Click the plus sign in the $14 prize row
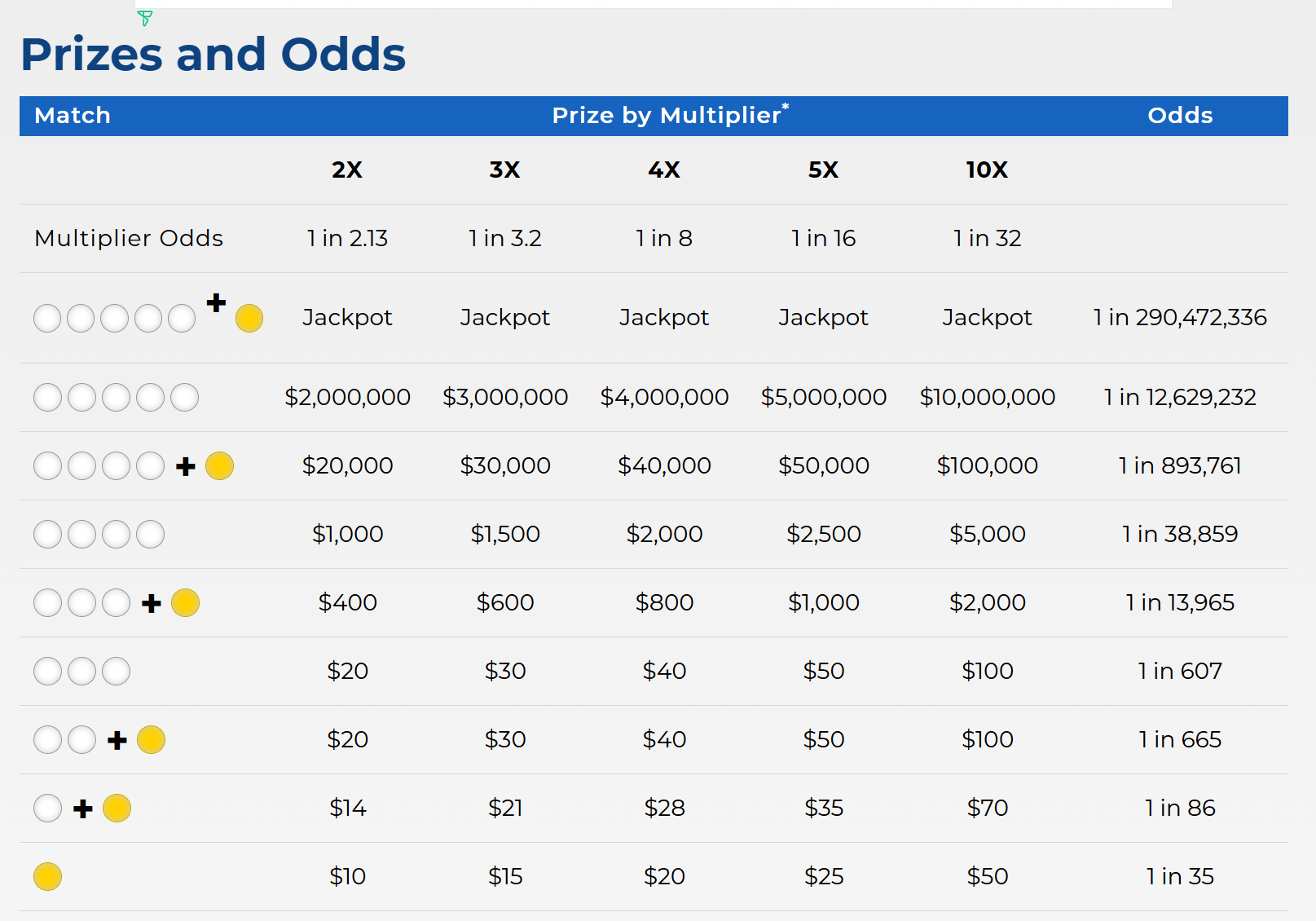The height and width of the screenshot is (921, 1316). coord(83,809)
